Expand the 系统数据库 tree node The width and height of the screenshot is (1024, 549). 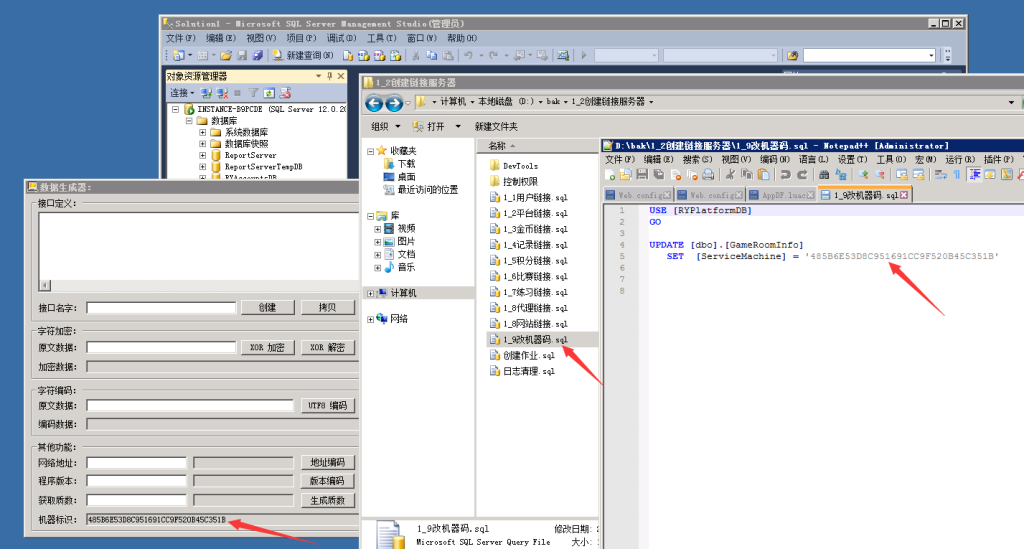click(202, 132)
